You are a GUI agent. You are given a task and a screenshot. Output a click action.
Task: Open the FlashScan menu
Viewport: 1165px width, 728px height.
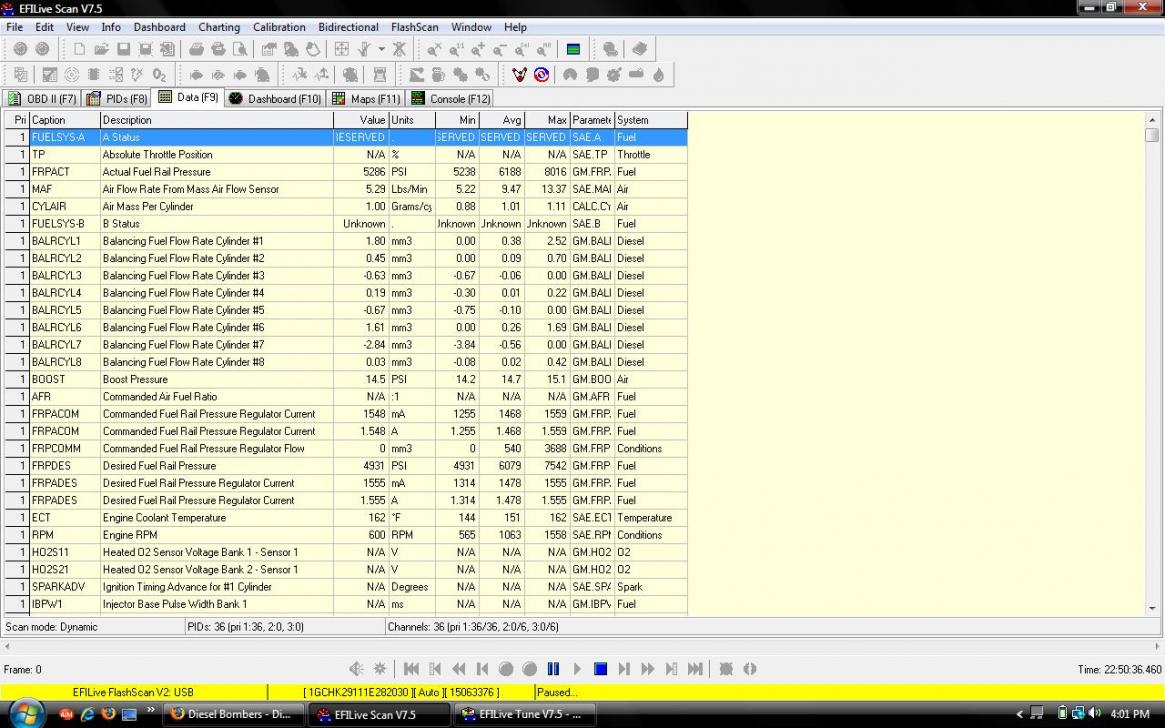[x=414, y=27]
